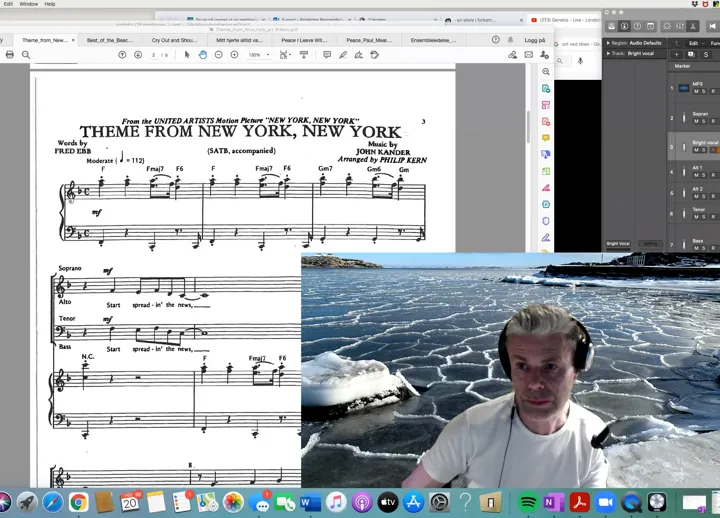Zoom out with the minus icon
720x518 pixels.
click(219, 55)
